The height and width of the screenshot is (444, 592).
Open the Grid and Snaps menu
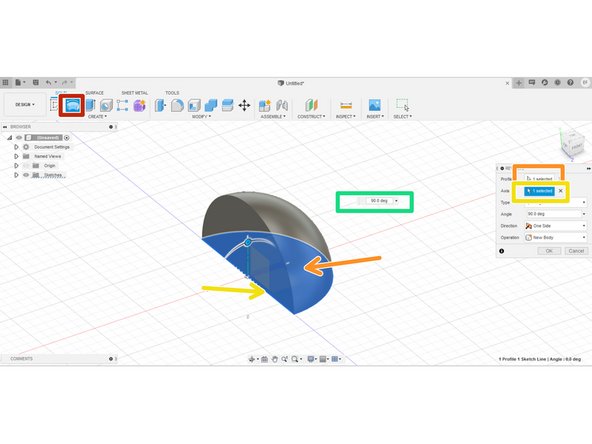click(x=323, y=359)
